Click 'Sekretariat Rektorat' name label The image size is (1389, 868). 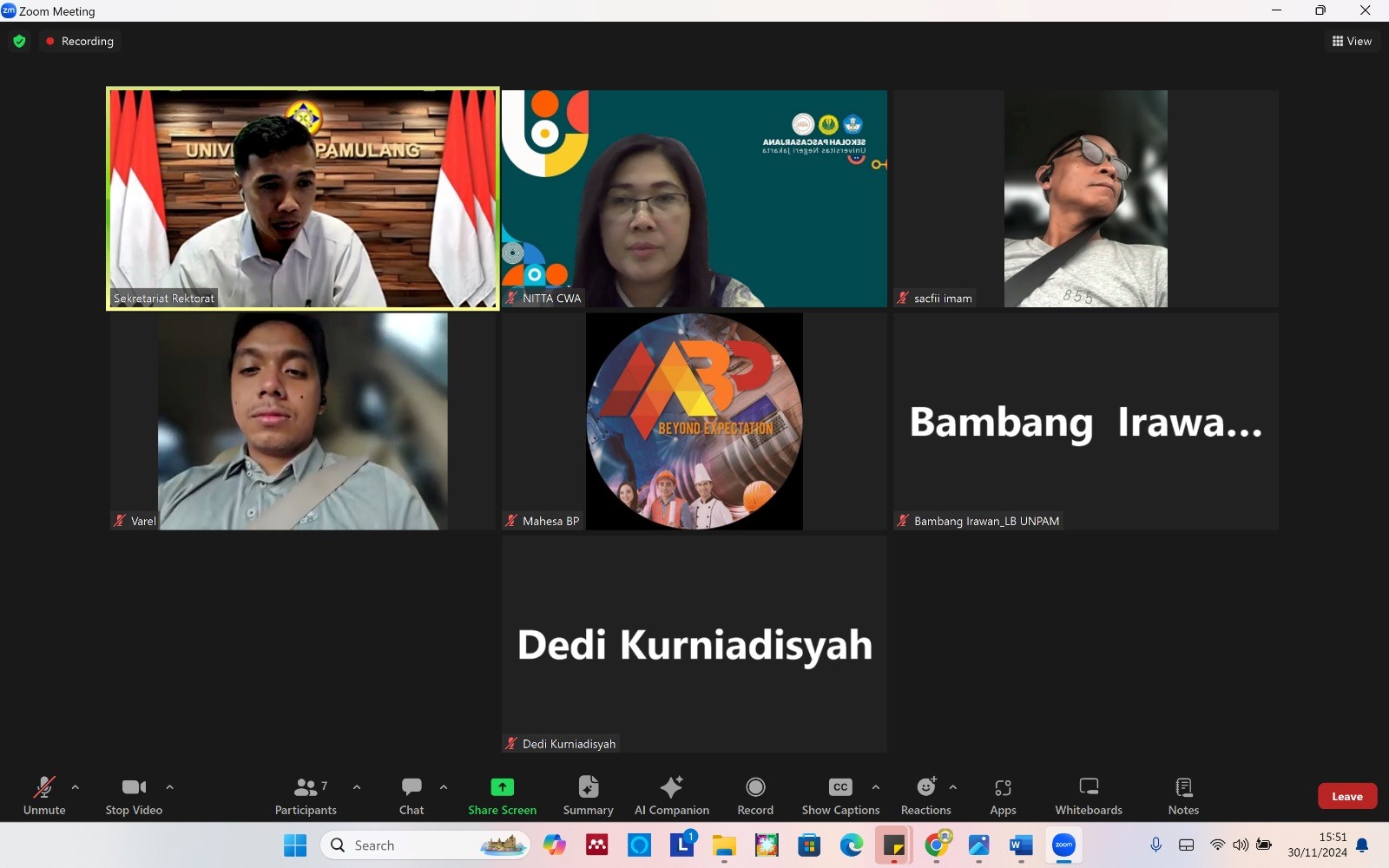click(164, 298)
